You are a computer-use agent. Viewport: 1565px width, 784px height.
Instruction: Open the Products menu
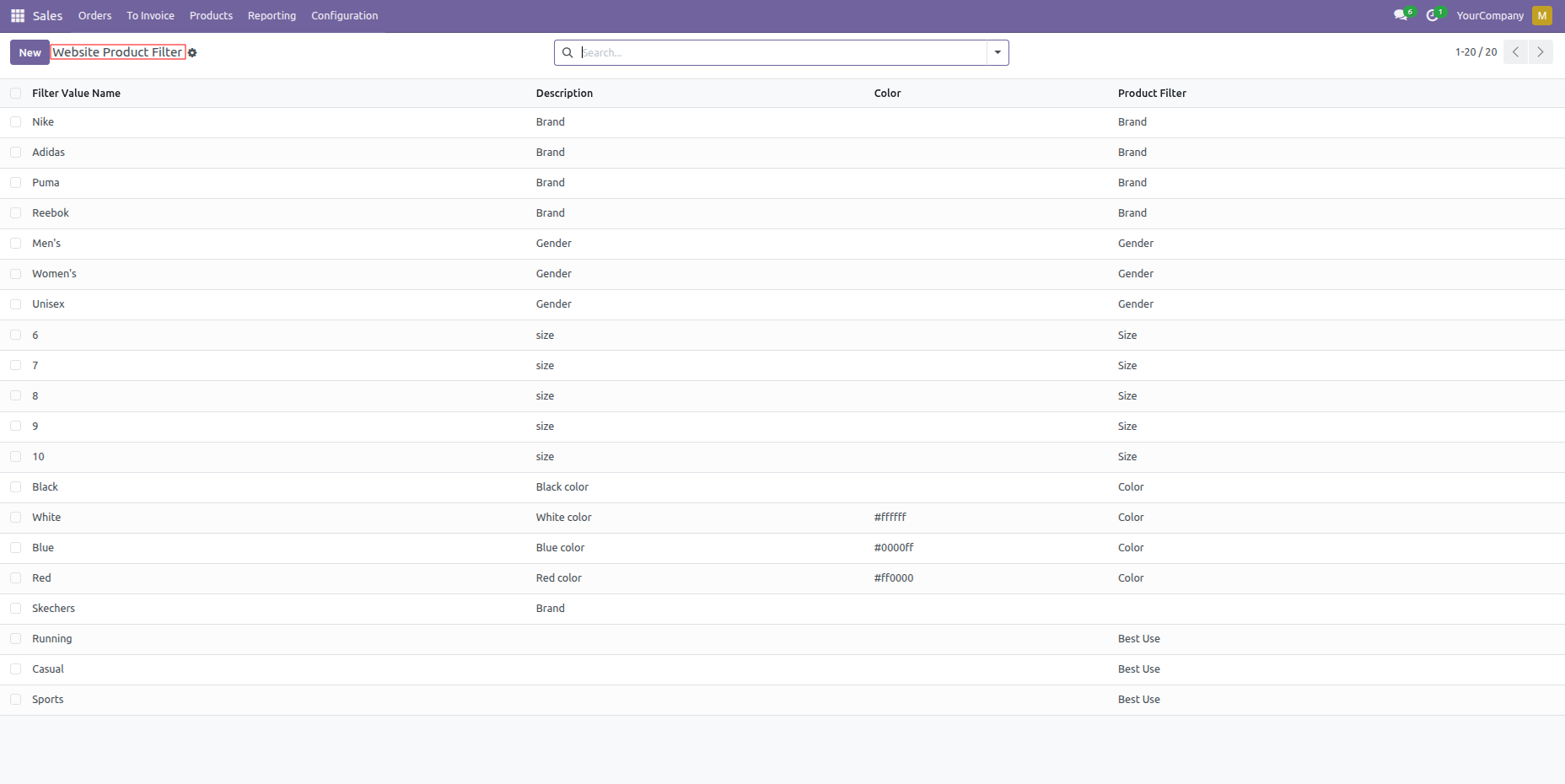(x=211, y=15)
